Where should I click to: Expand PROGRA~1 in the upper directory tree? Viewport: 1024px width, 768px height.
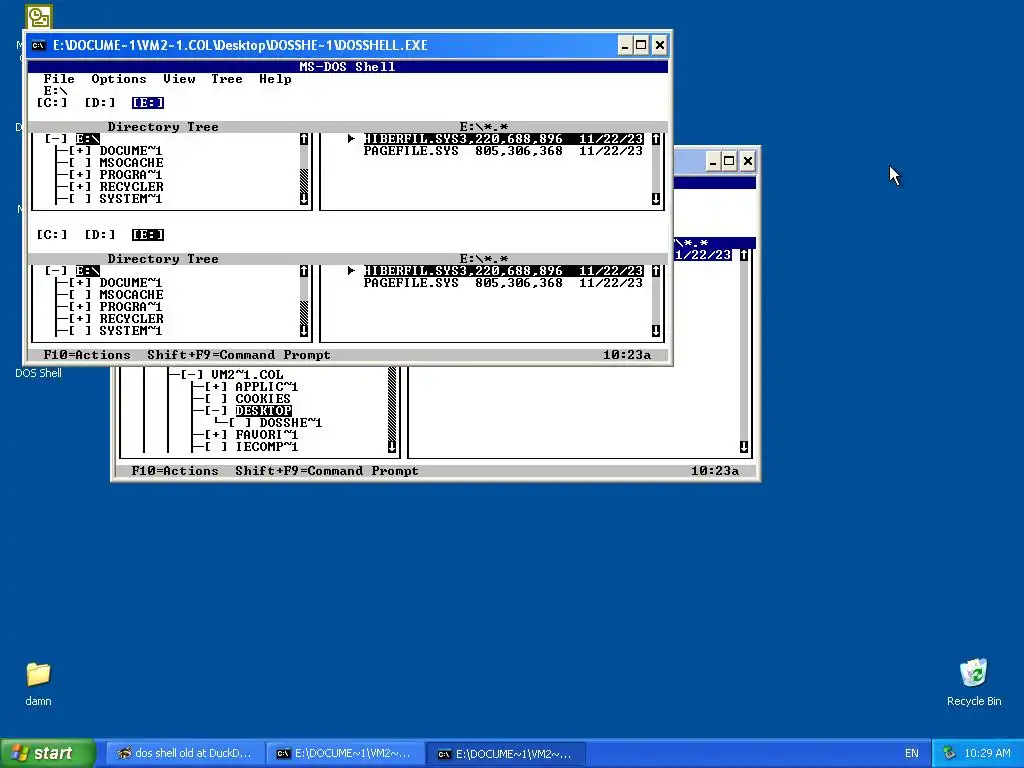[80, 175]
